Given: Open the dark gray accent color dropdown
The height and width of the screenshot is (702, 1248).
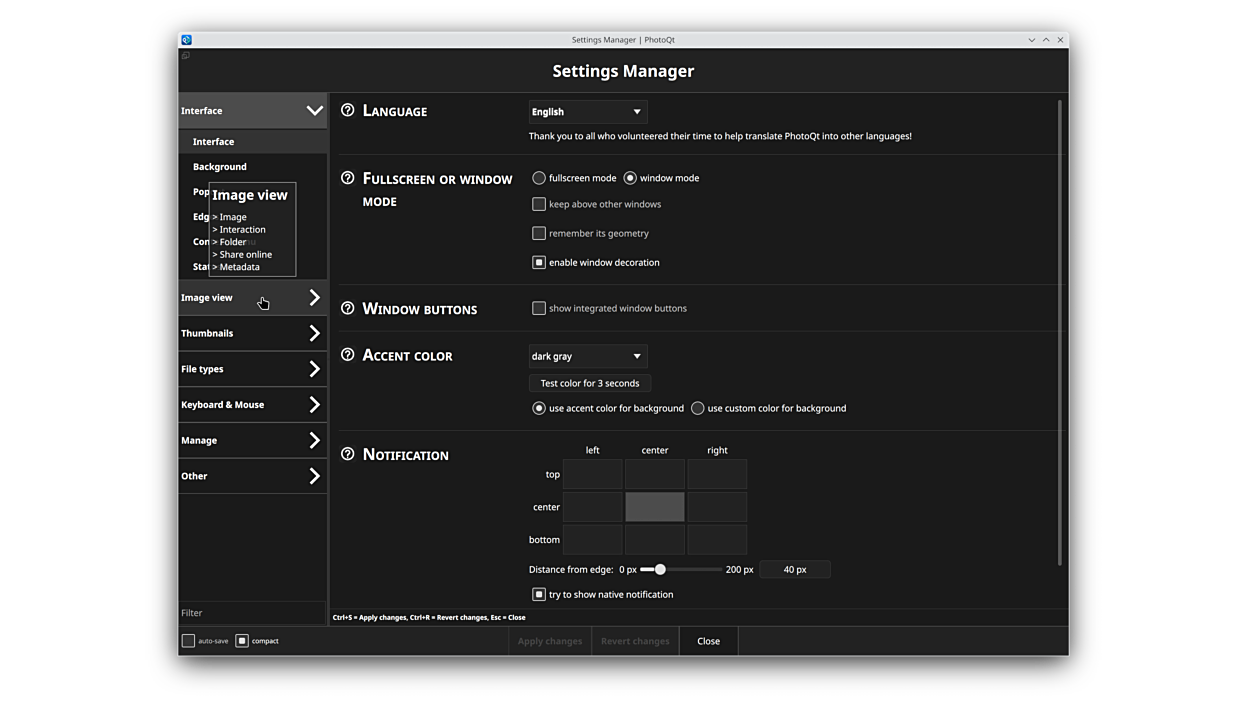Looking at the screenshot, I should coord(588,356).
